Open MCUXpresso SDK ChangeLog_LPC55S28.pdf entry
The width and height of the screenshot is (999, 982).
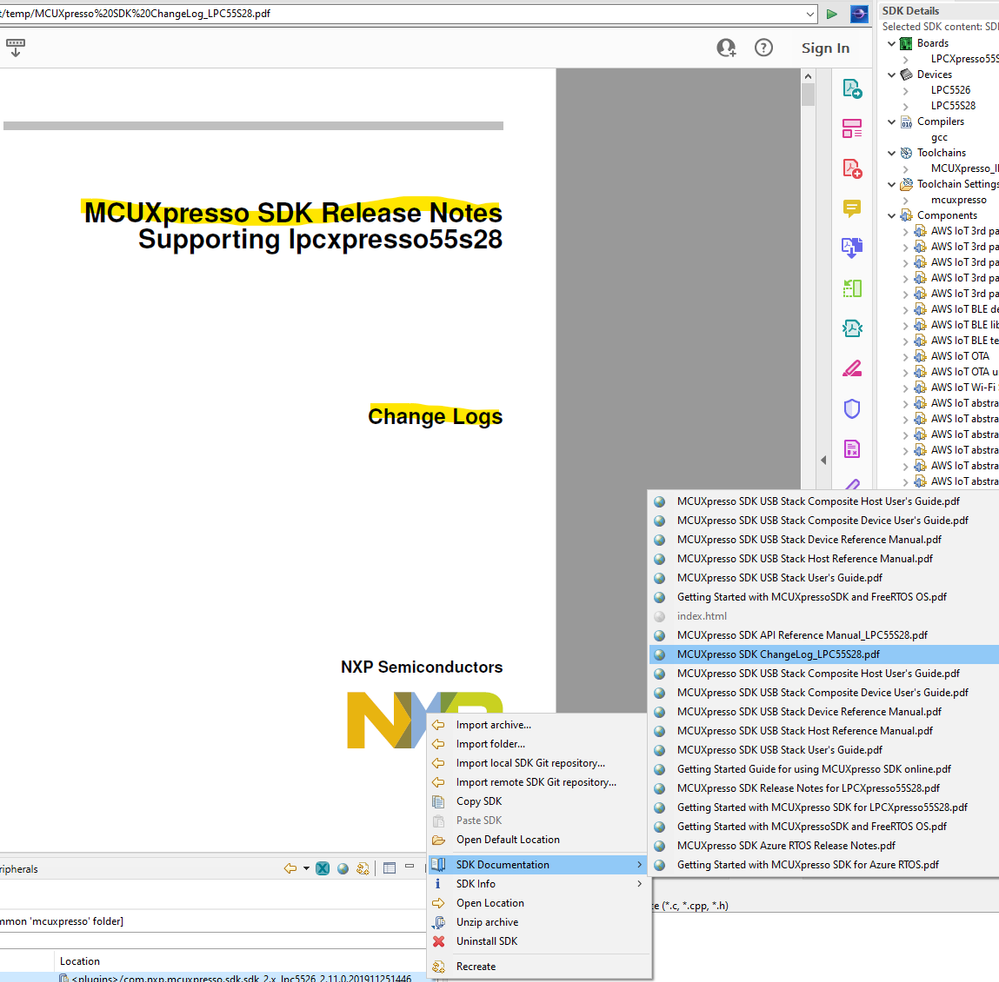(x=824, y=654)
